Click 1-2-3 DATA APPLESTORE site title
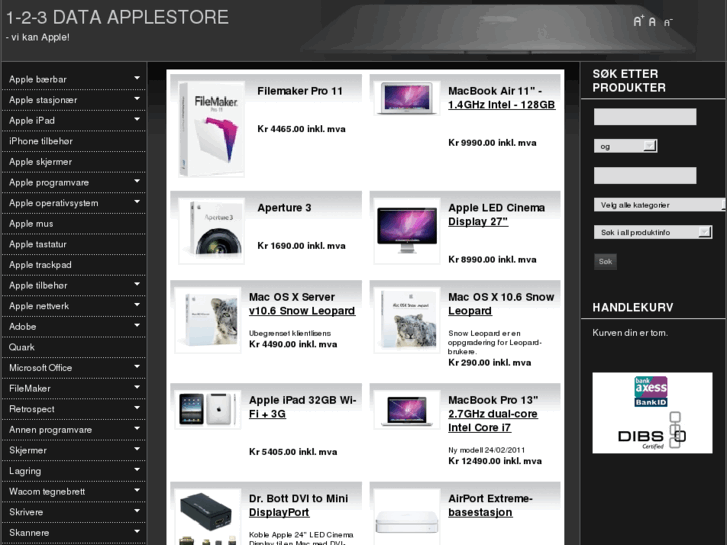The height and width of the screenshot is (545, 727). tap(117, 18)
